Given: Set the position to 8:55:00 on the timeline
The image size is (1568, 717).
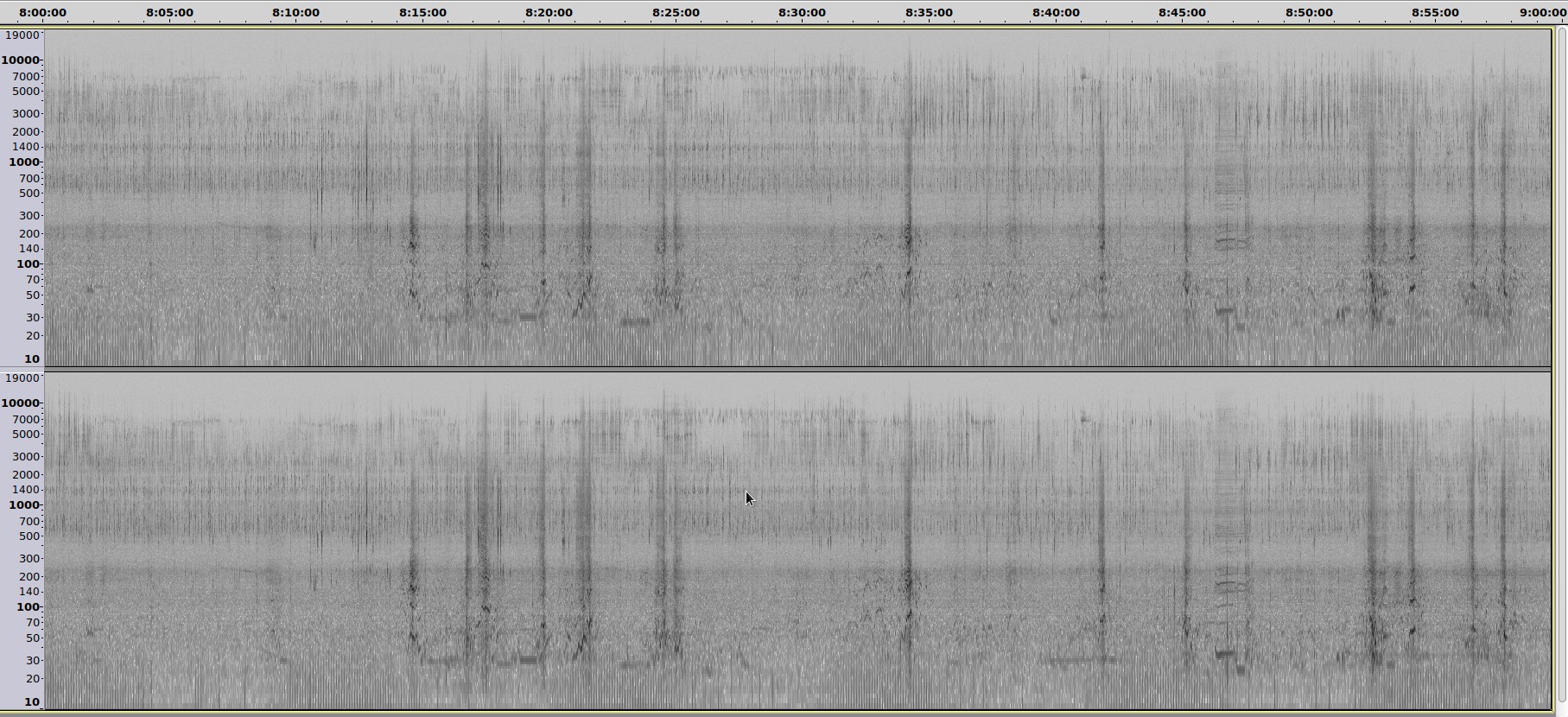Looking at the screenshot, I should tap(1435, 13).
